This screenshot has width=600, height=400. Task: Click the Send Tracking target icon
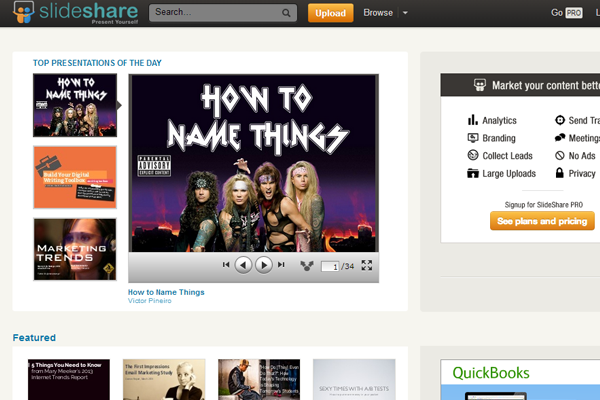pyautogui.click(x=560, y=120)
